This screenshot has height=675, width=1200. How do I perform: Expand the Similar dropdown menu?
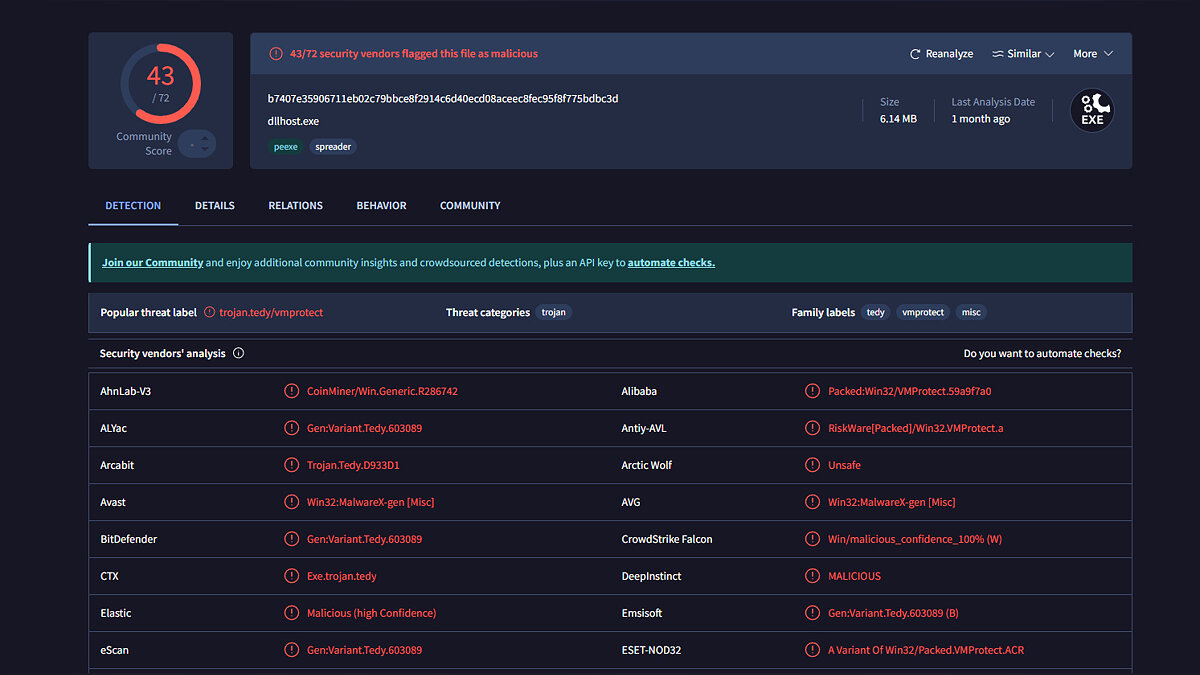[1050, 54]
